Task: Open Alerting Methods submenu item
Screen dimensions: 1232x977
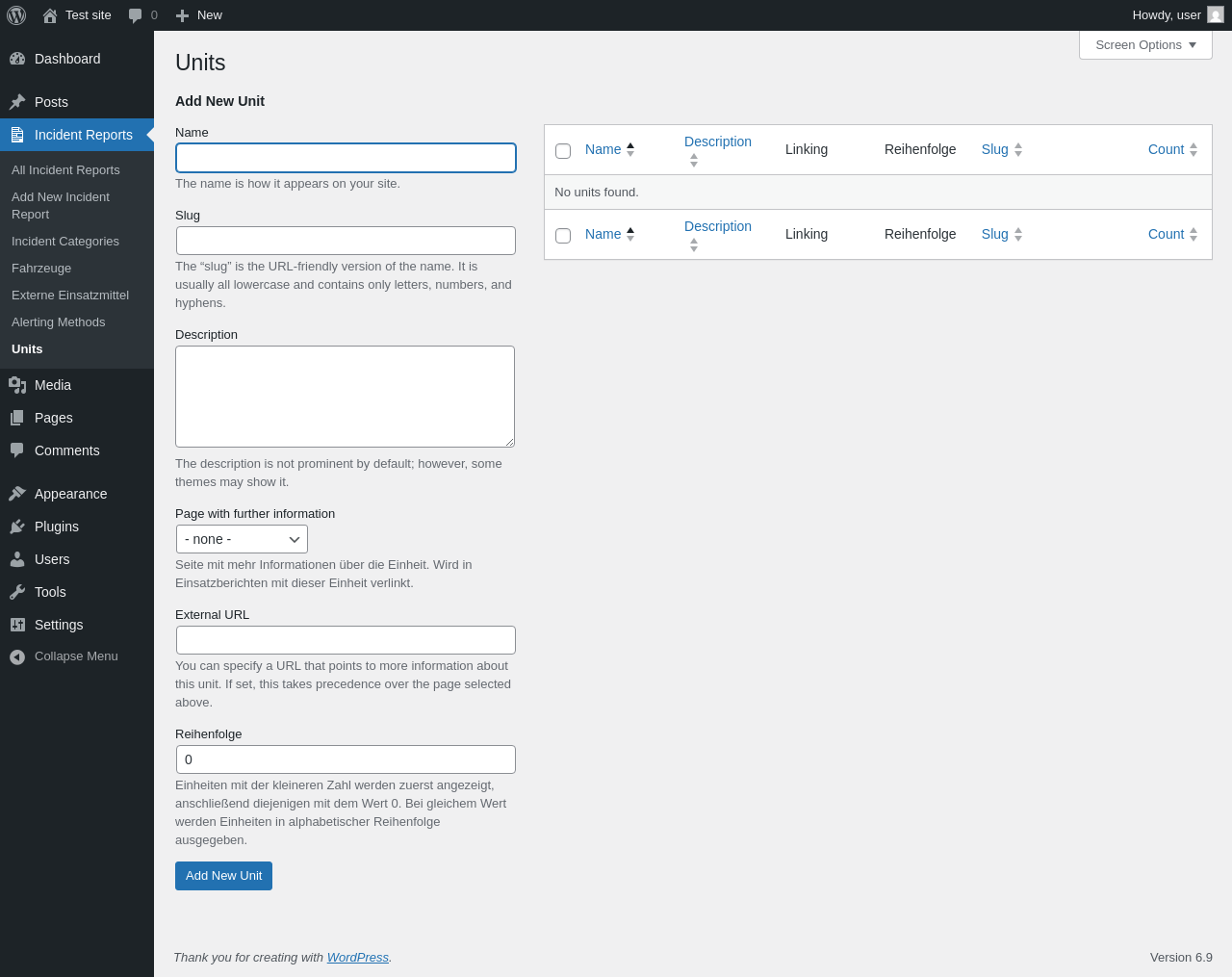Action: point(59,322)
